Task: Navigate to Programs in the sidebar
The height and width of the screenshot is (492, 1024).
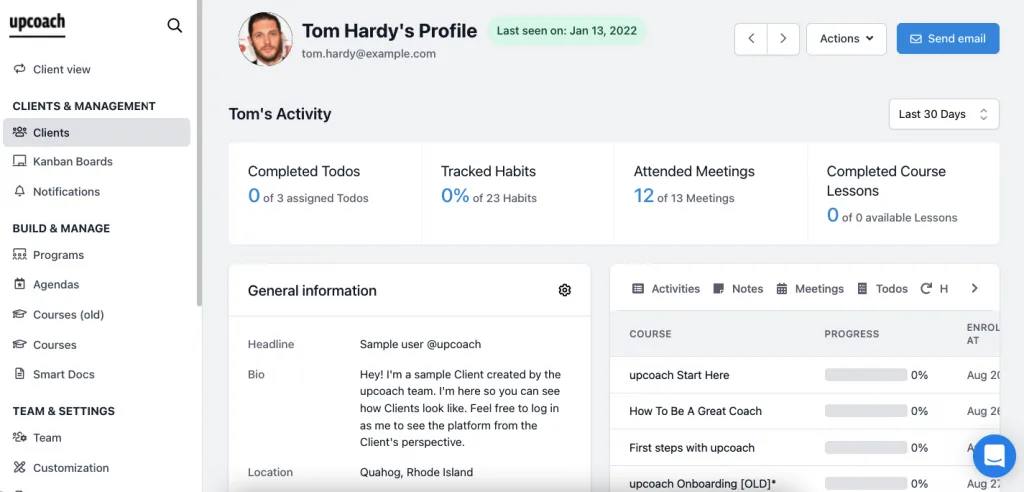Action: [58, 255]
